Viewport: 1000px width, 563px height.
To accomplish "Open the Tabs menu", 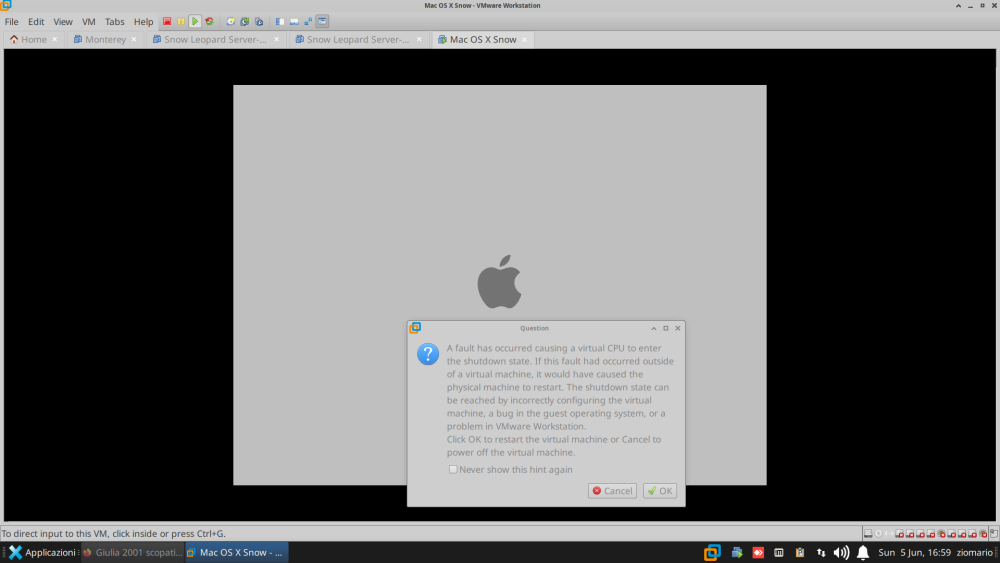I will click(x=115, y=22).
